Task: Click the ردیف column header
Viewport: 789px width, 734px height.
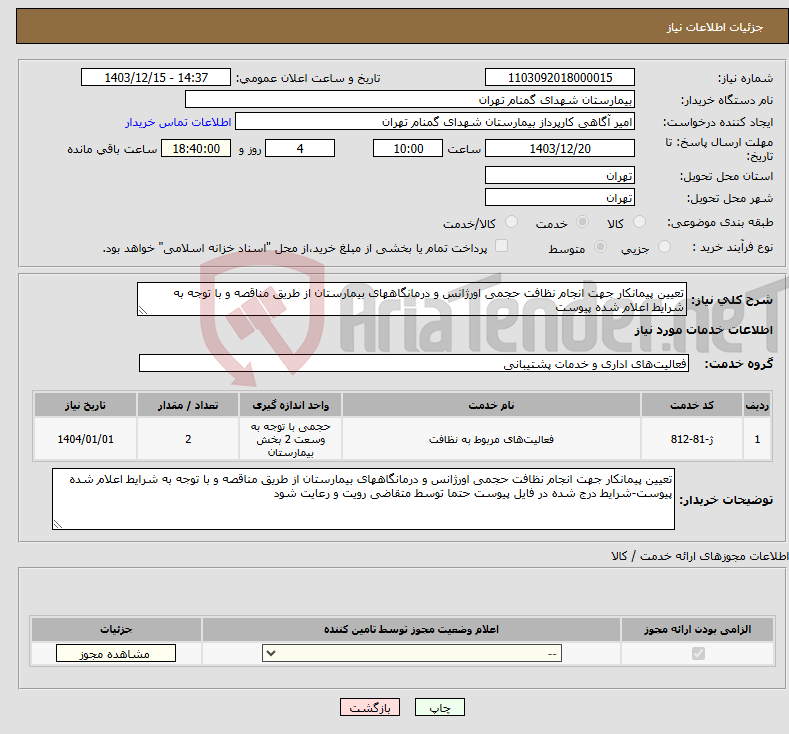Action: click(757, 405)
